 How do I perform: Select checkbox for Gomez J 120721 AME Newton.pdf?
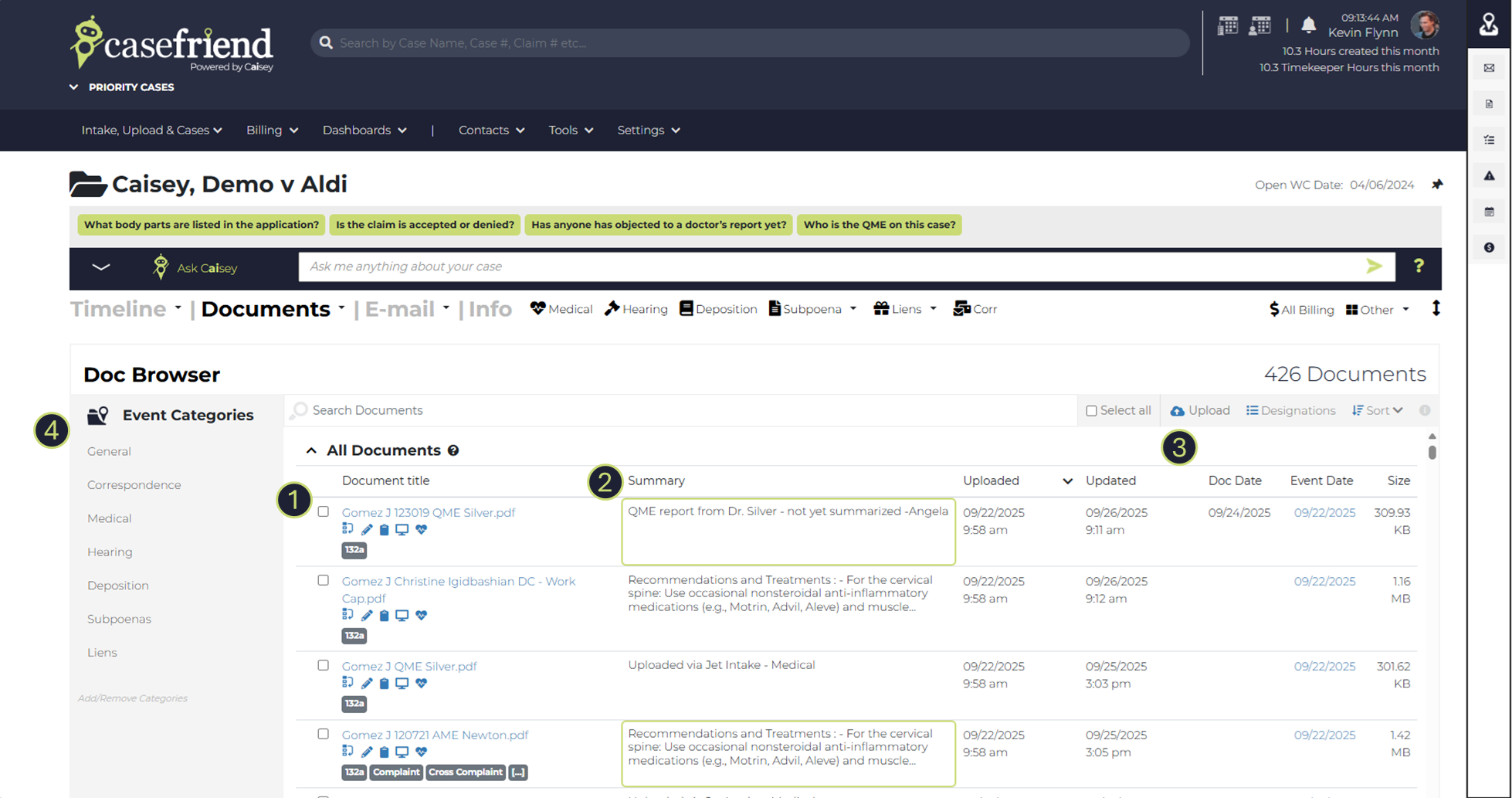pos(324,734)
